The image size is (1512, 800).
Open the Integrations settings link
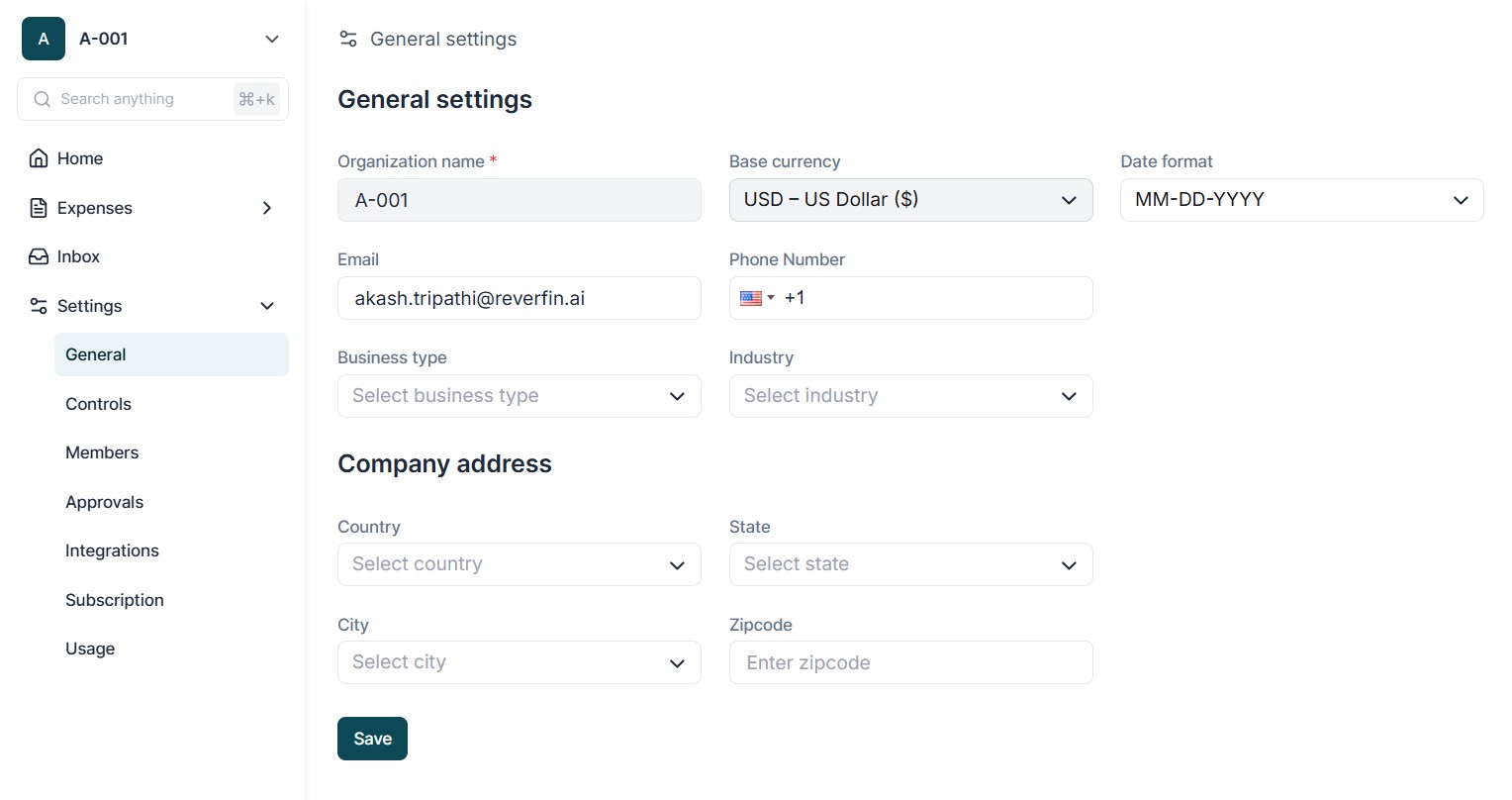[112, 550]
